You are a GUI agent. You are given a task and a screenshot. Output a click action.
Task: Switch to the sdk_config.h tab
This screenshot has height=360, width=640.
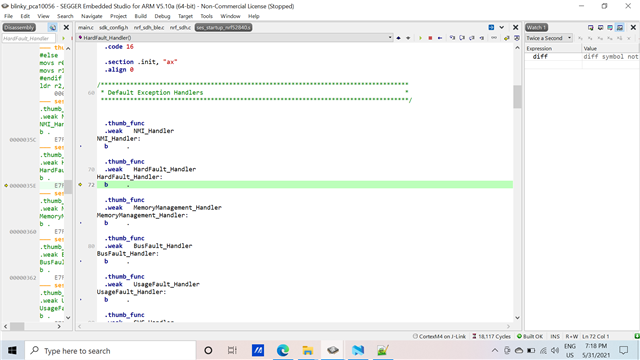point(113,27)
